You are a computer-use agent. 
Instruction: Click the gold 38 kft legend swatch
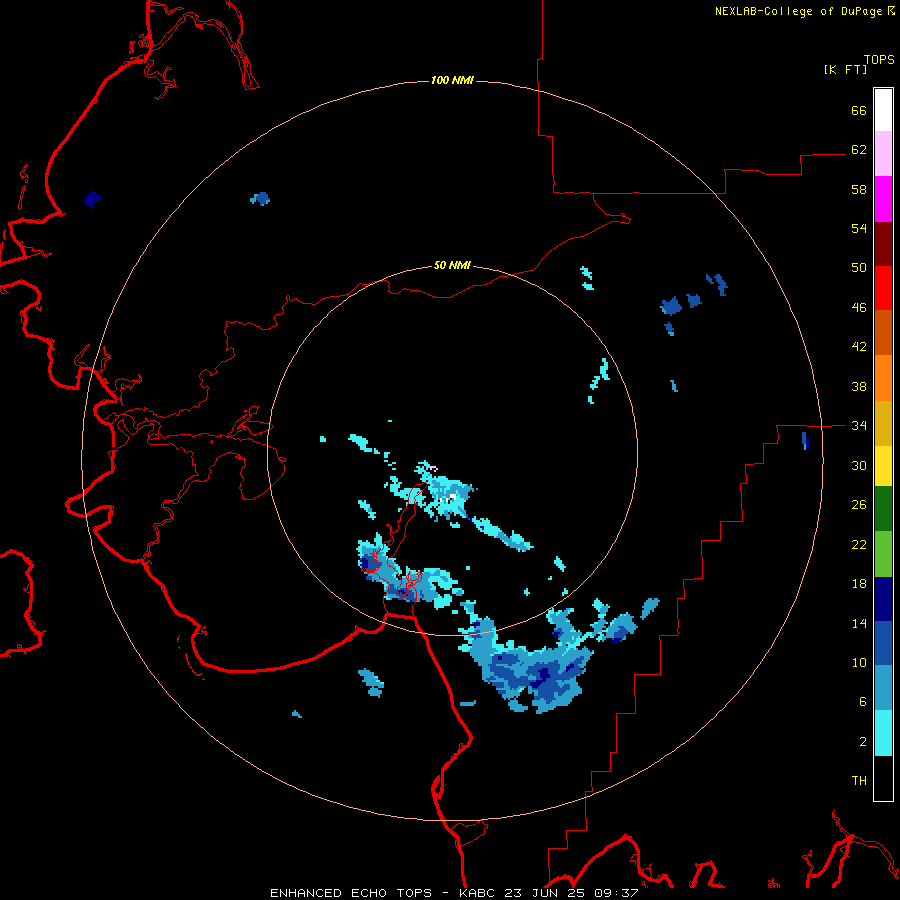pyautogui.click(x=883, y=423)
